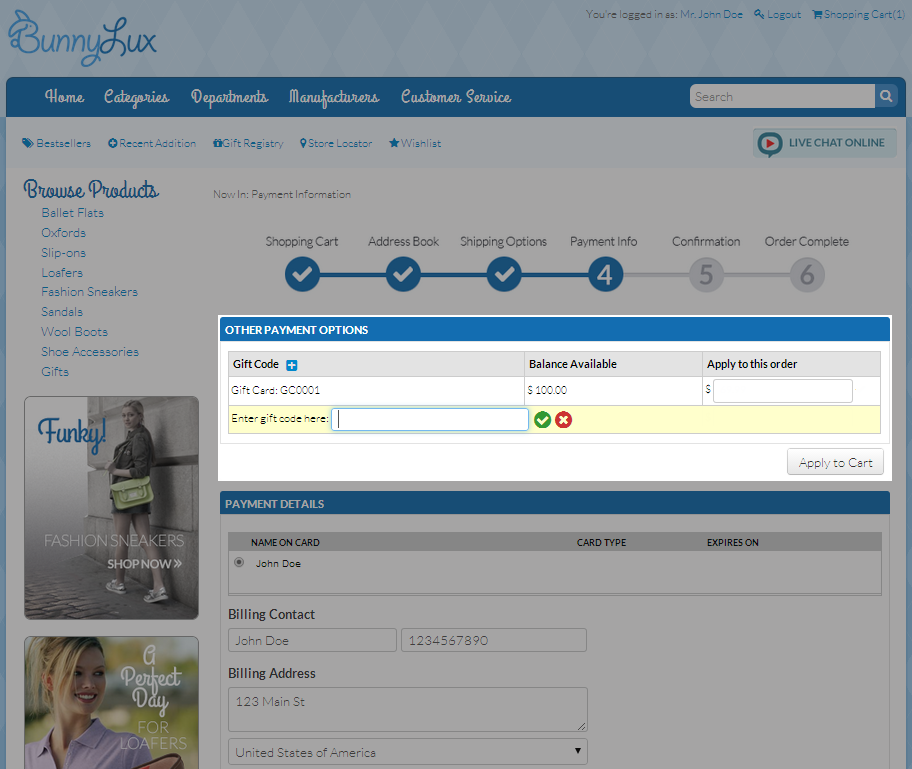The height and width of the screenshot is (769, 912).
Task: Click the Apply to Cart button
Action: click(x=835, y=462)
